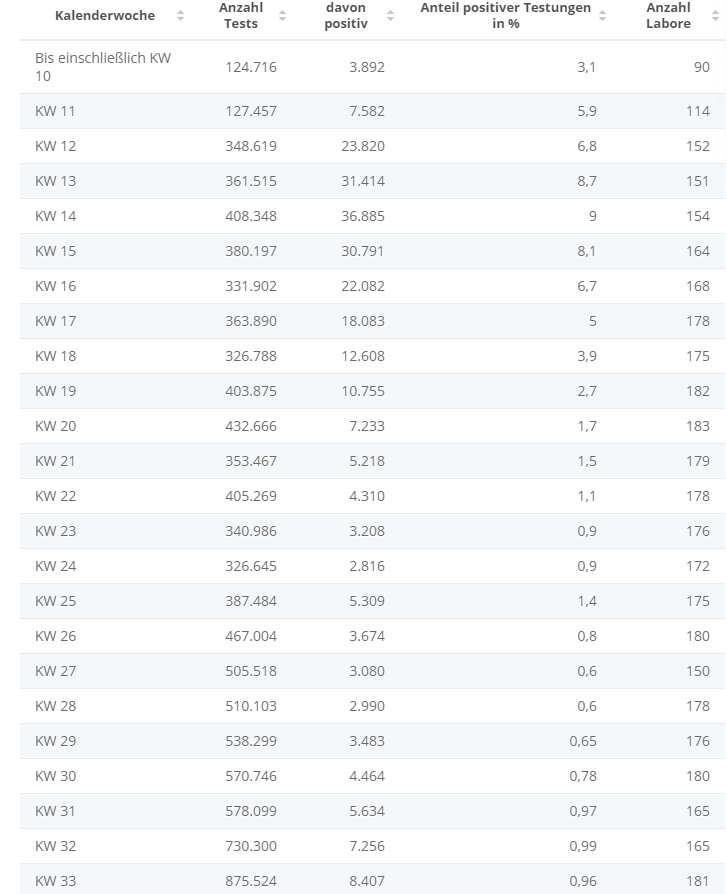Select test count 730.300 in KW 32
The width and height of the screenshot is (727, 894).
click(251, 846)
